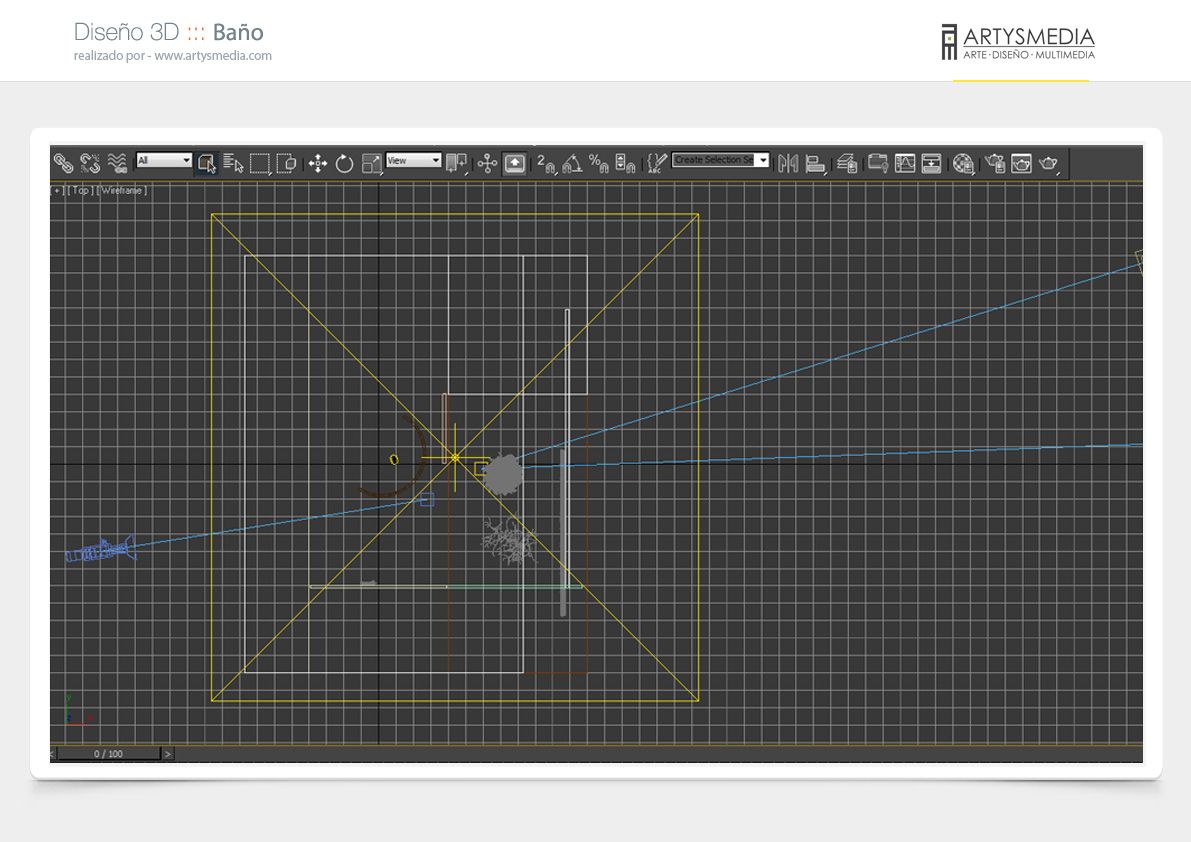Toggle Spinner Snap
This screenshot has height=842, width=1191.
point(625,163)
